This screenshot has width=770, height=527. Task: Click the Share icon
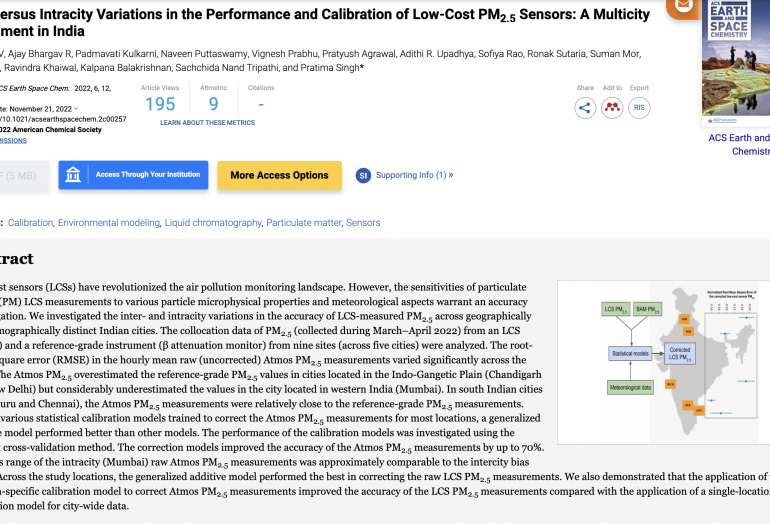point(585,107)
